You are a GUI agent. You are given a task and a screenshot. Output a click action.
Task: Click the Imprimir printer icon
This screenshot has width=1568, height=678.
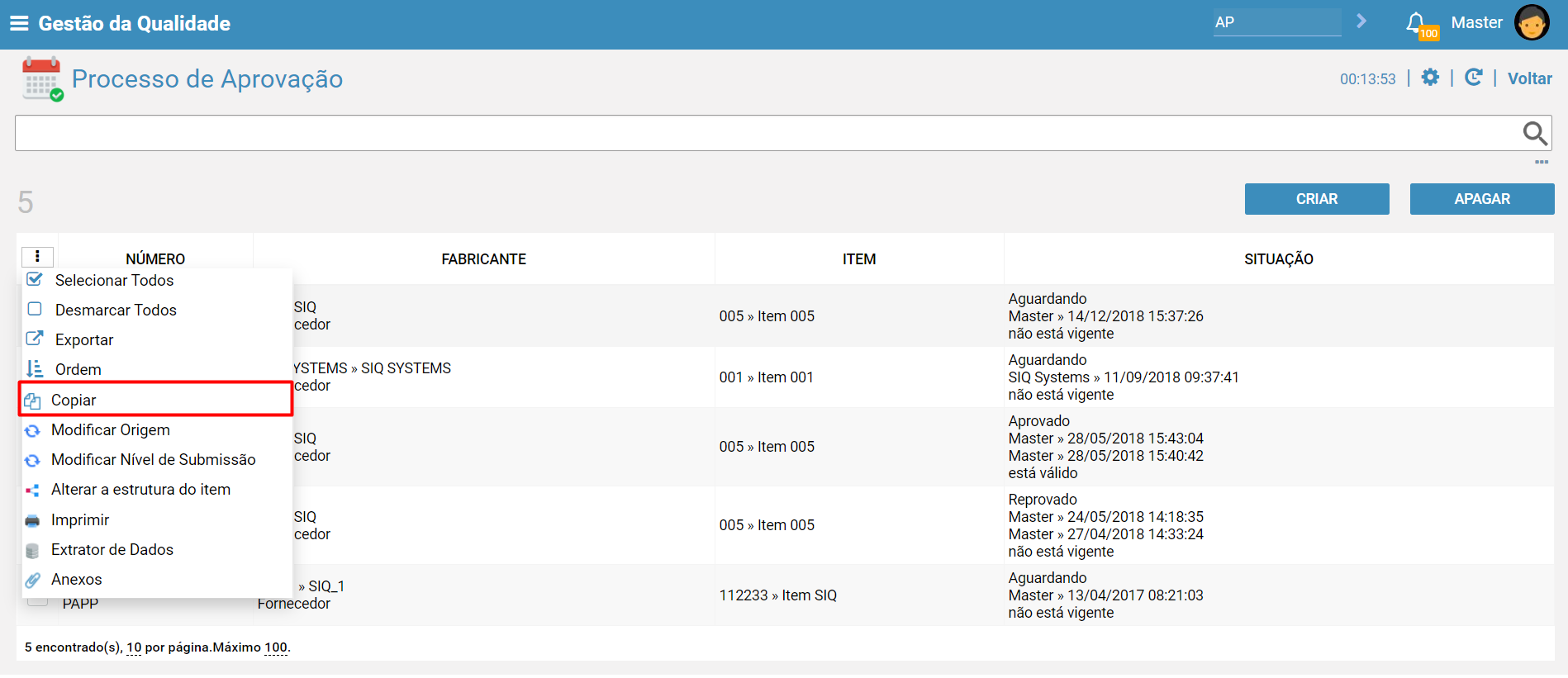coord(32,520)
